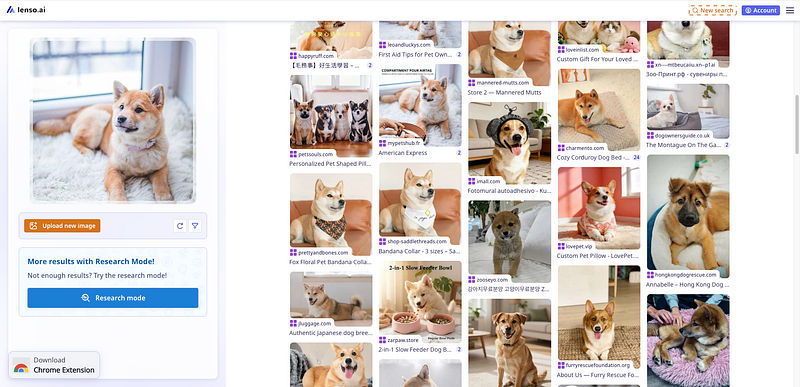Screen dimensions: 800x387
Task: Click the dog on pink bed thumbnail
Action: tap(688, 341)
